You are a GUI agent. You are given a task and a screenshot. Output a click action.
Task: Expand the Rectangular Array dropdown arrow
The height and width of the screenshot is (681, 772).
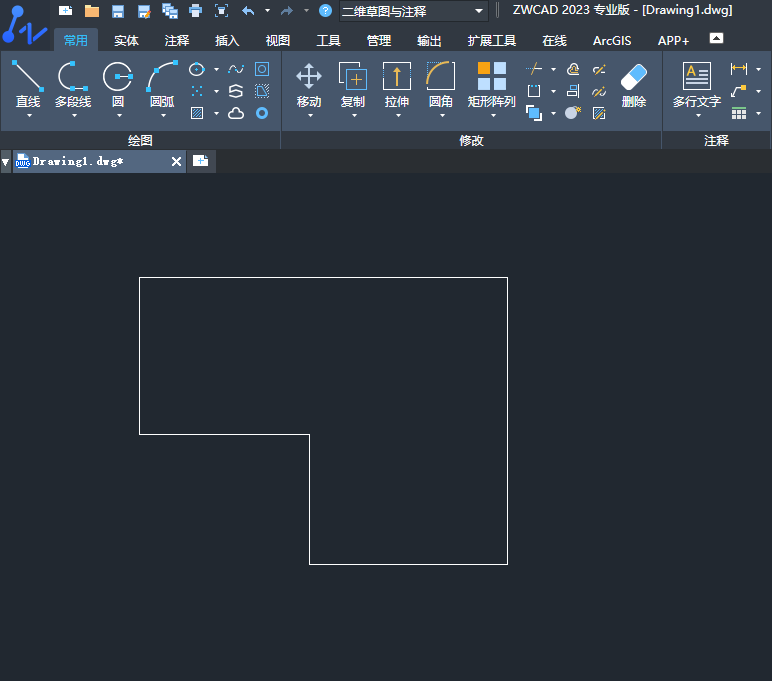point(493,116)
